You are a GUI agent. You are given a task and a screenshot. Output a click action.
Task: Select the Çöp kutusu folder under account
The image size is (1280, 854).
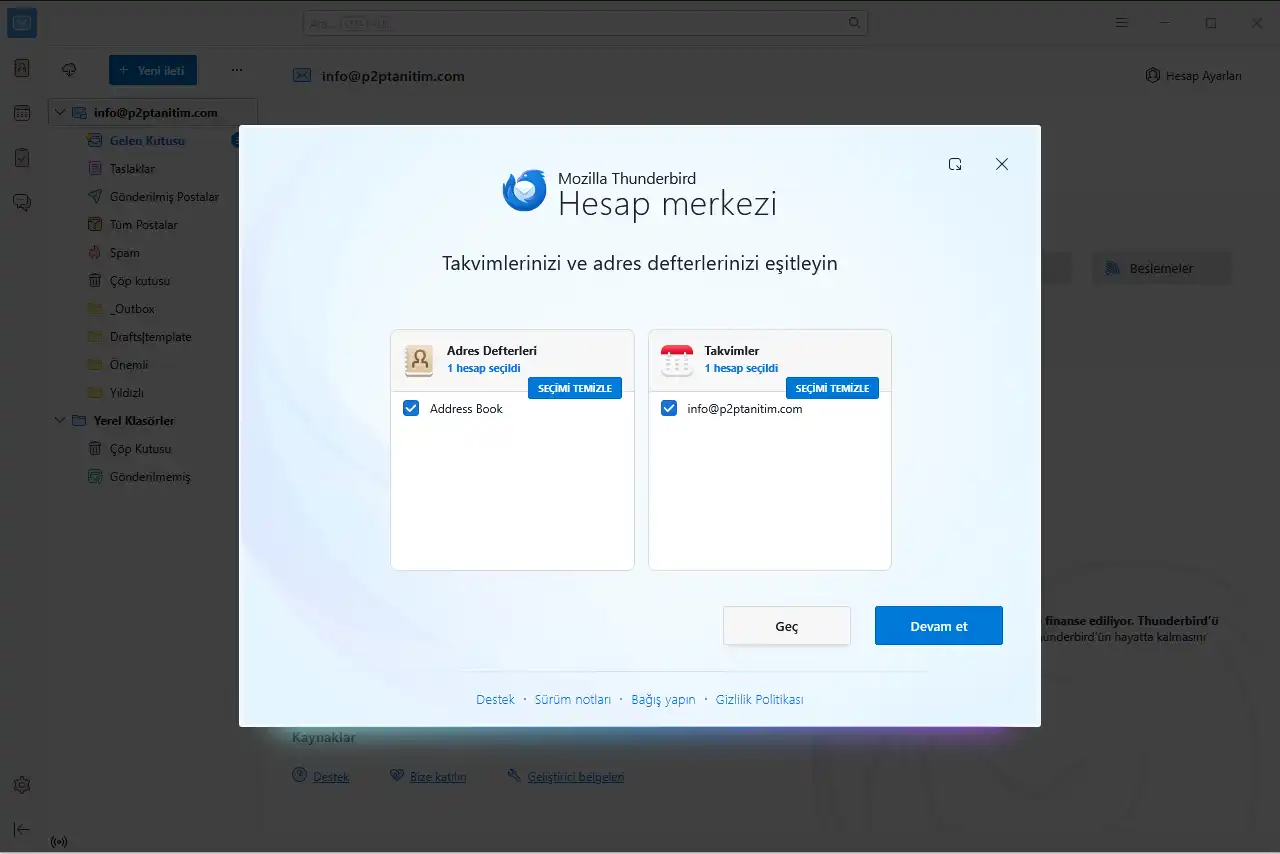pos(140,281)
